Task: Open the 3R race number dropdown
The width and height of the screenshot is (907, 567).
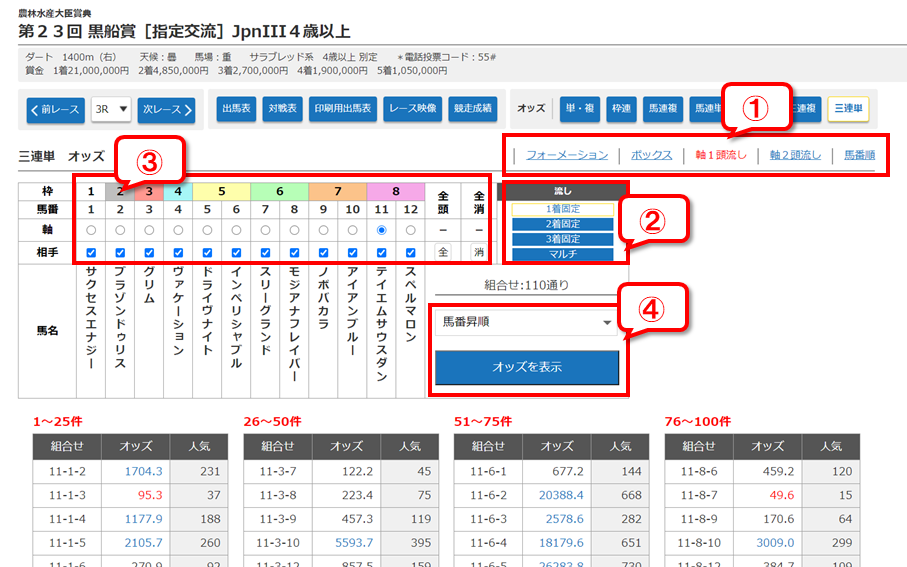Action: (110, 109)
